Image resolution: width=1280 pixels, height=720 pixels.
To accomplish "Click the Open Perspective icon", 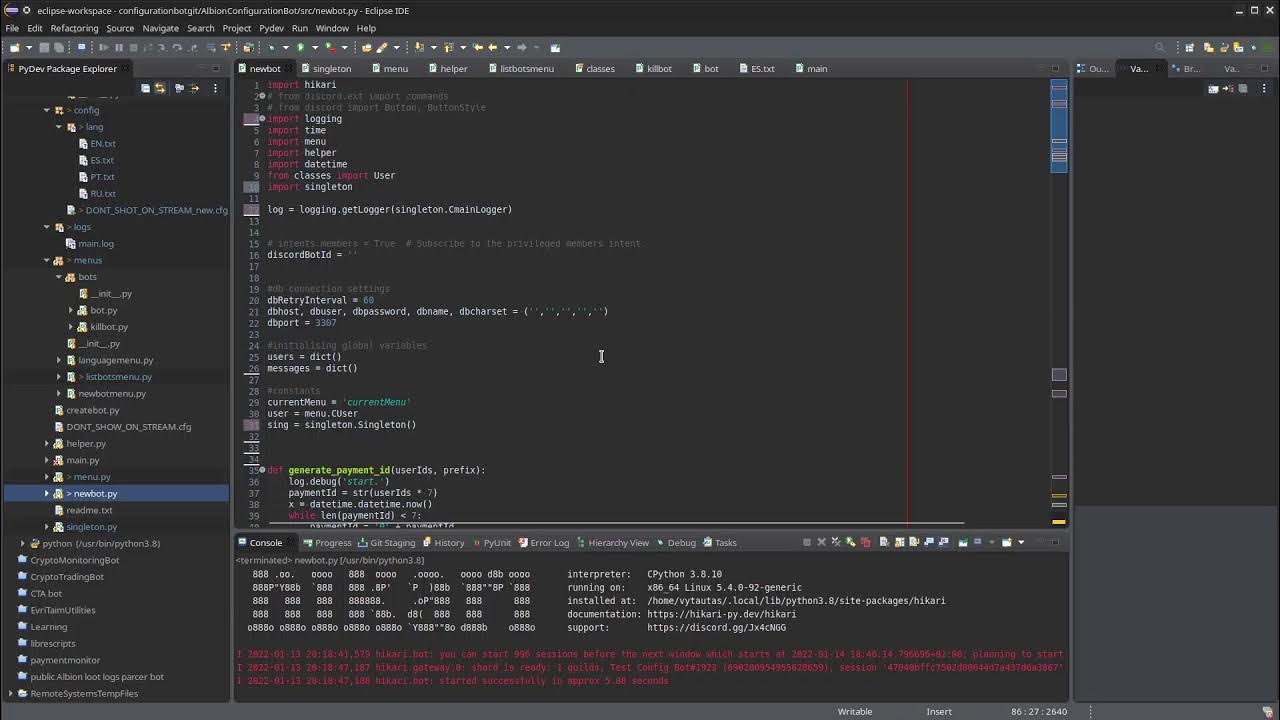I will (x=1191, y=47).
